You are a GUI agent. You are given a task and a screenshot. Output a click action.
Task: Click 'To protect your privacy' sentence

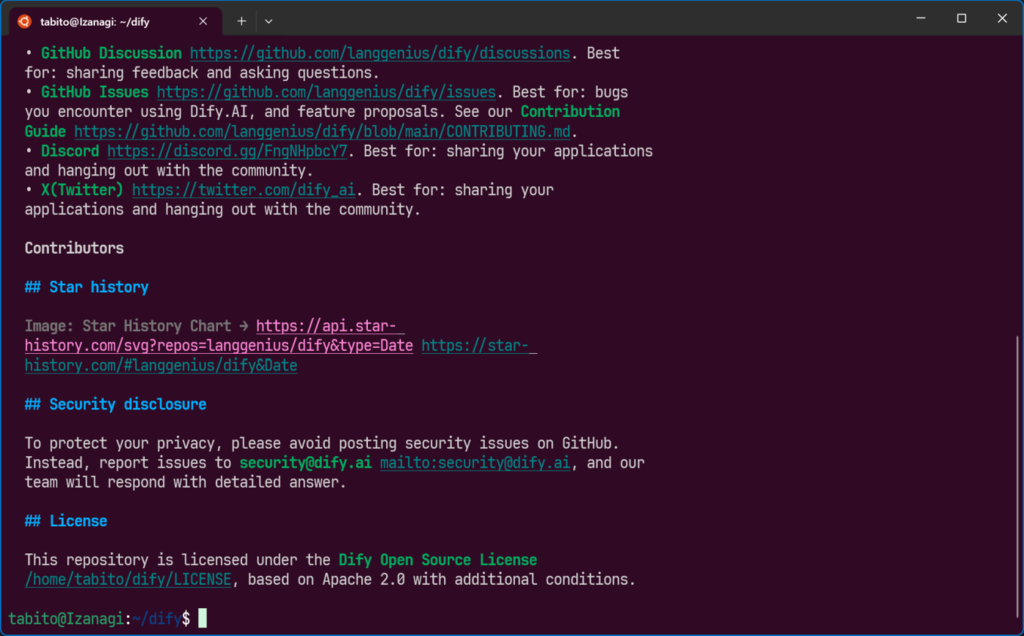pyautogui.click(x=322, y=443)
